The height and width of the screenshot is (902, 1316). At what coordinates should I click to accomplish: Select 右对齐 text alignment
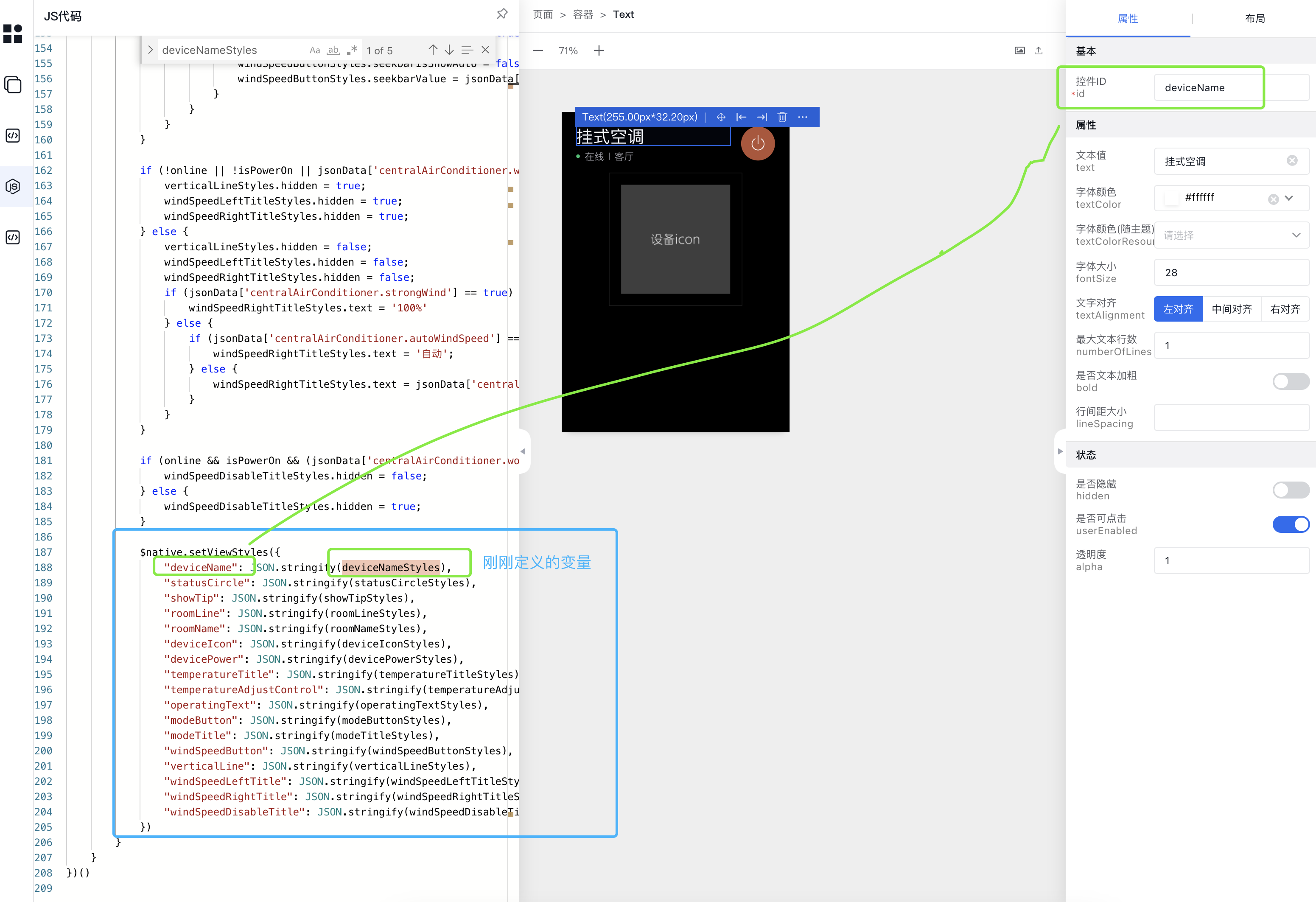tap(1285, 309)
